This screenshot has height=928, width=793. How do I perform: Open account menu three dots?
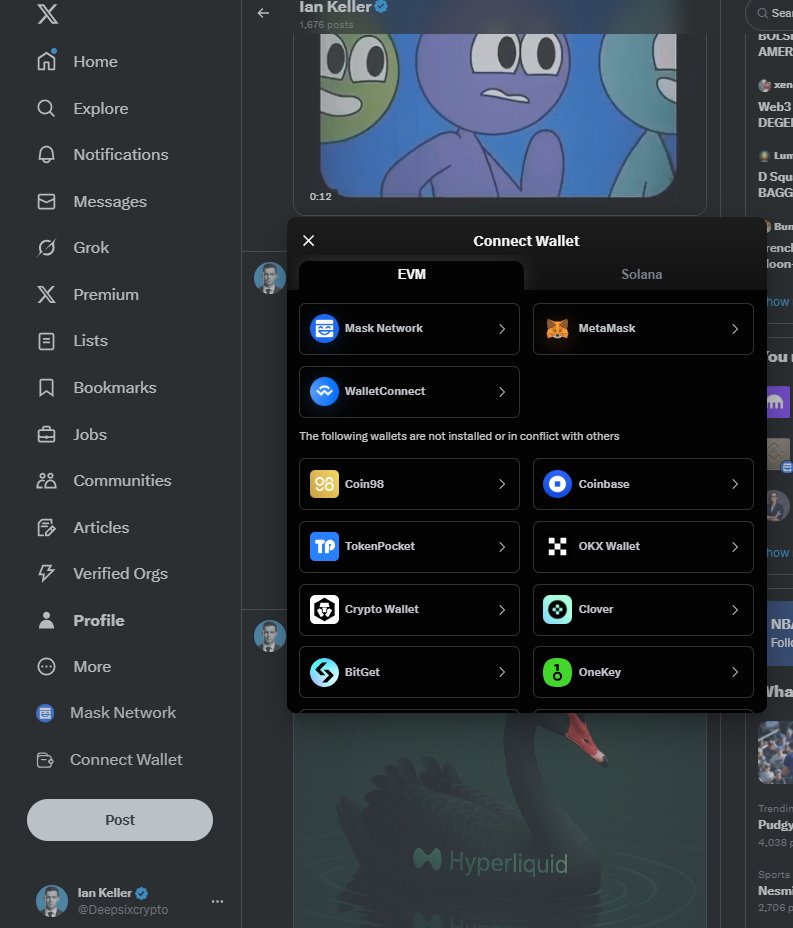pos(217,901)
